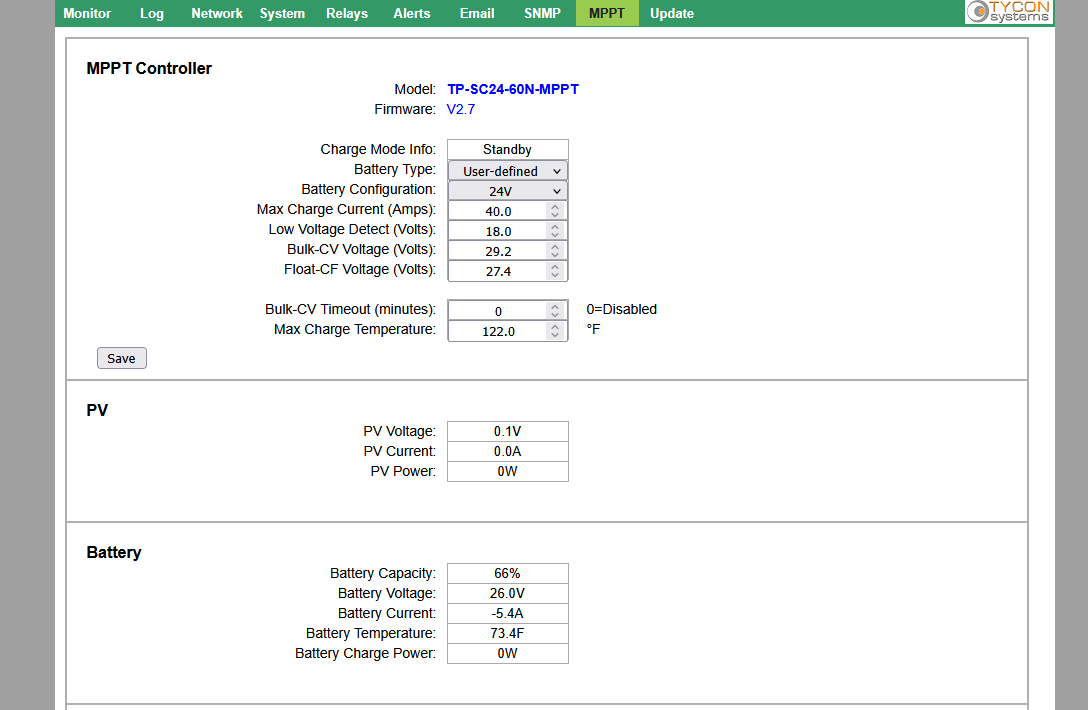Viewport: 1088px width, 710px height.
Task: Click the Bulk-CV Timeout input field
Action: pos(508,311)
